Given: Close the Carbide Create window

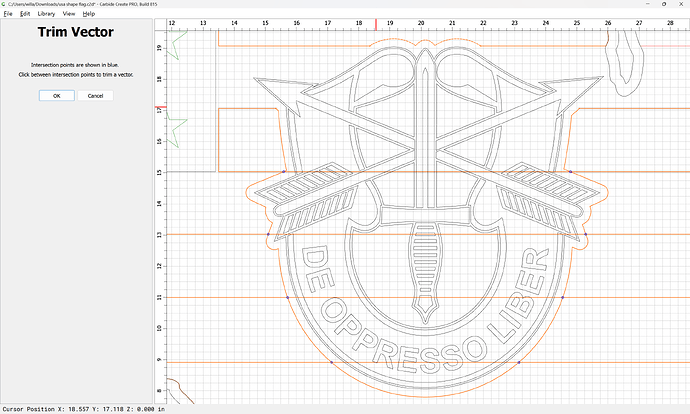Looking at the screenshot, I should (x=680, y=4).
